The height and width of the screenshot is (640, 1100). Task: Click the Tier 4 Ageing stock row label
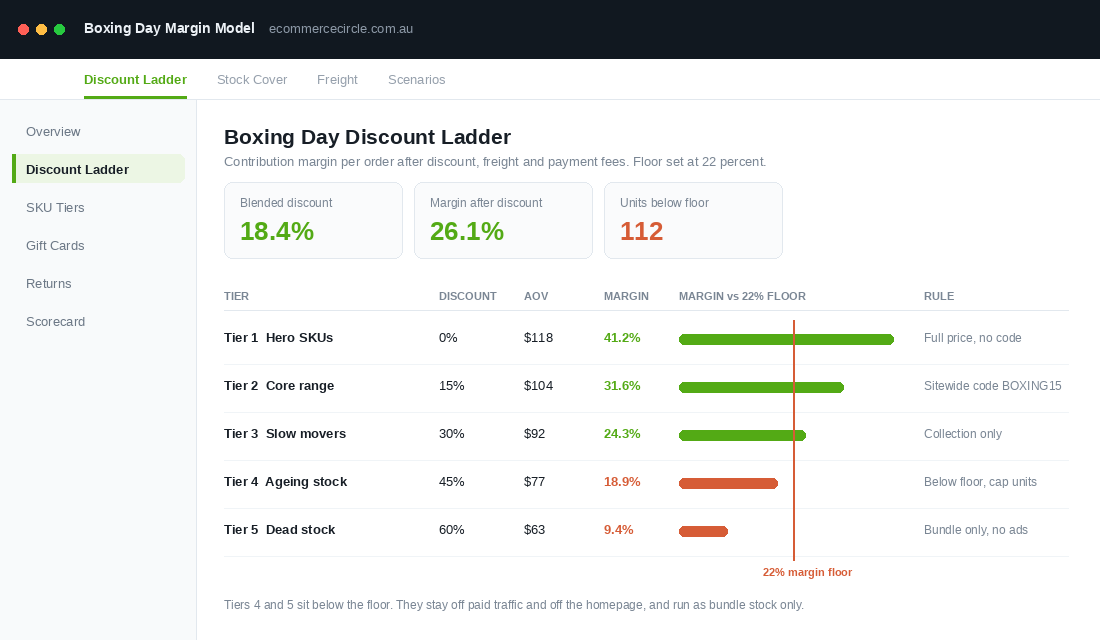286,481
